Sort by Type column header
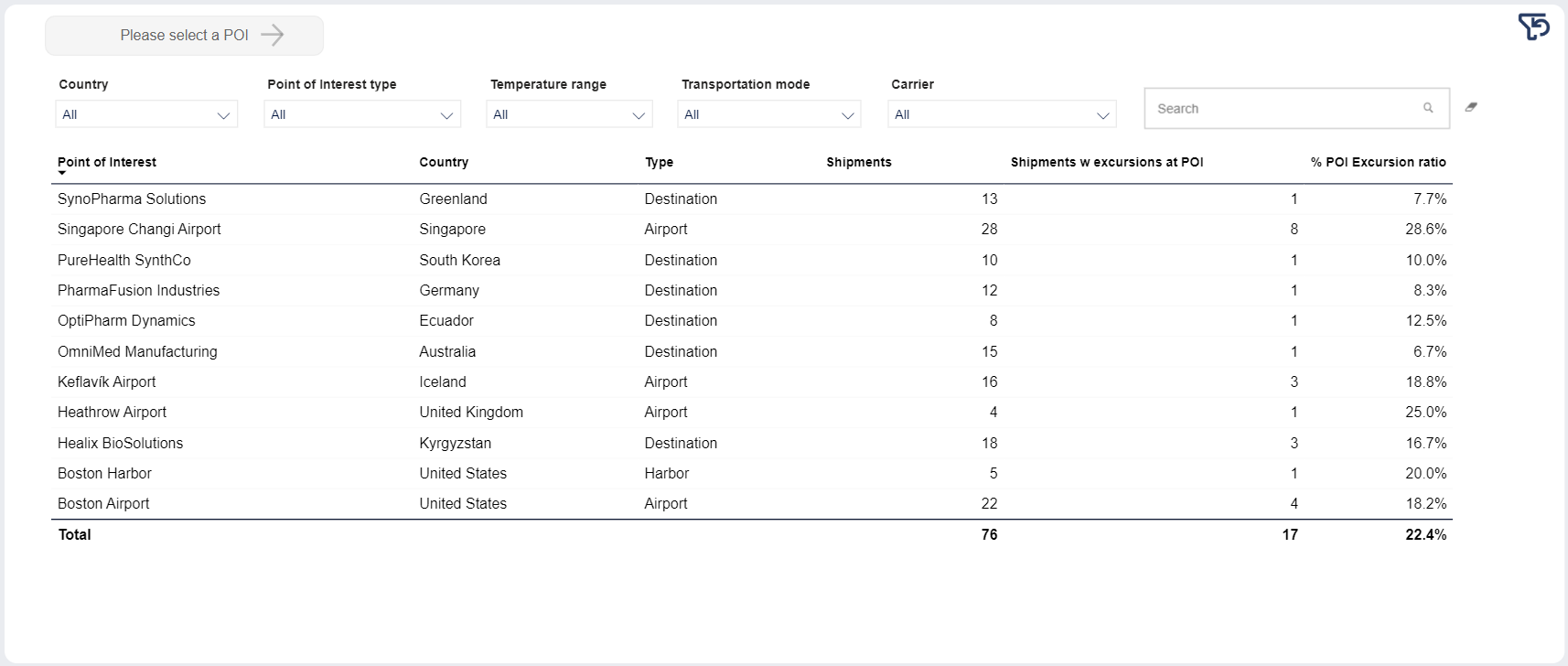 659,162
